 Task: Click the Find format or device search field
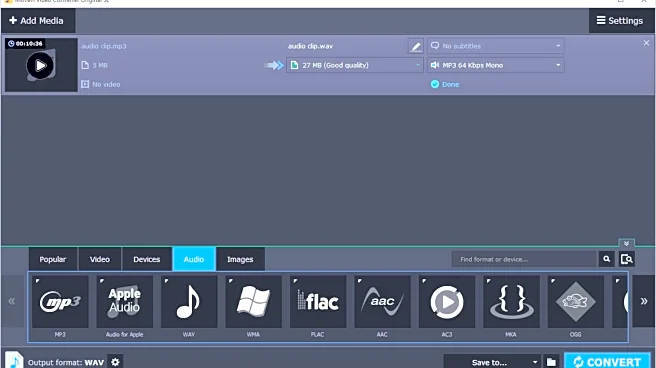pos(524,259)
